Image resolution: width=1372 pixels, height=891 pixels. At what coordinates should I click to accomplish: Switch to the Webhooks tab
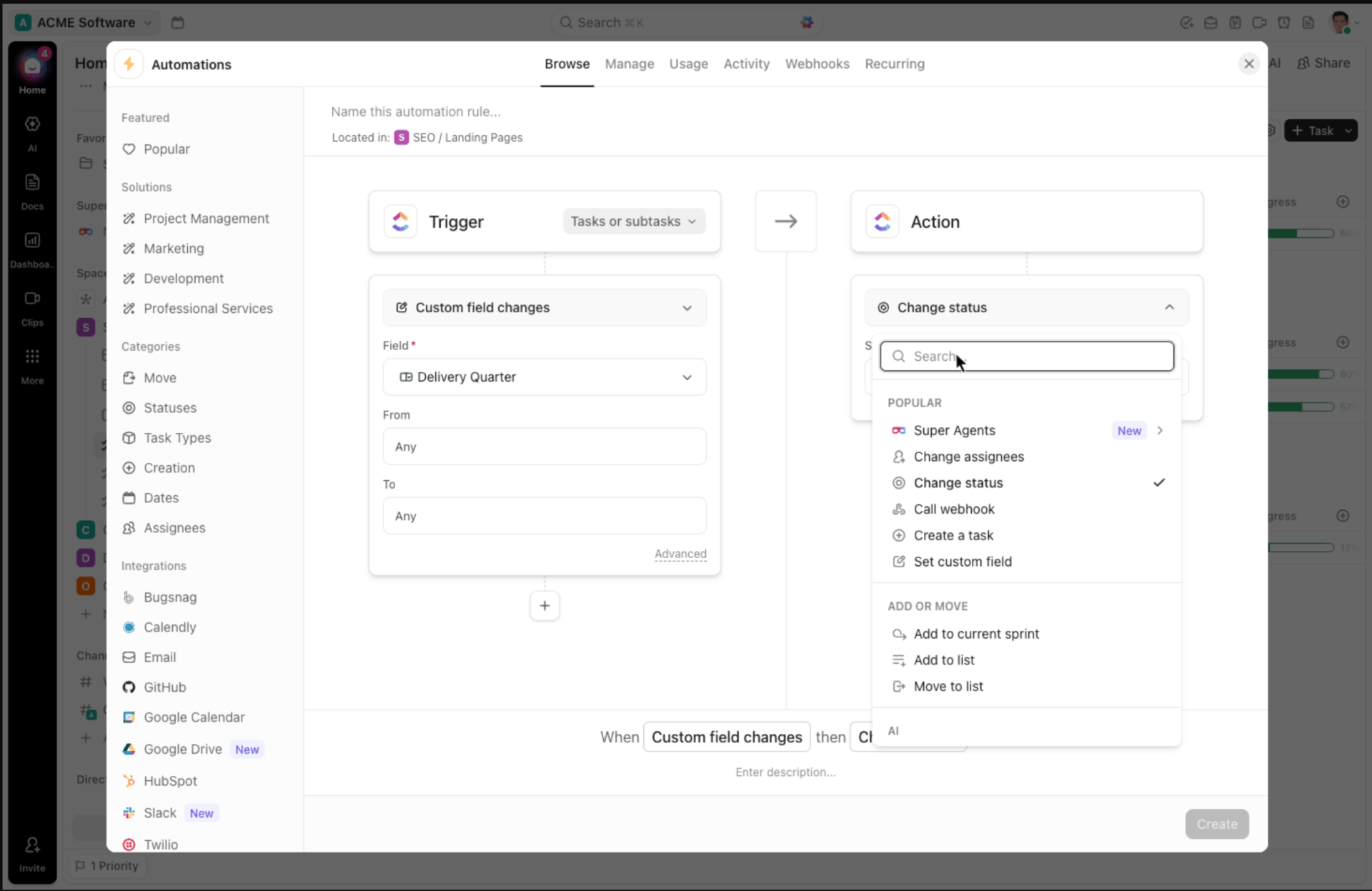[817, 64]
